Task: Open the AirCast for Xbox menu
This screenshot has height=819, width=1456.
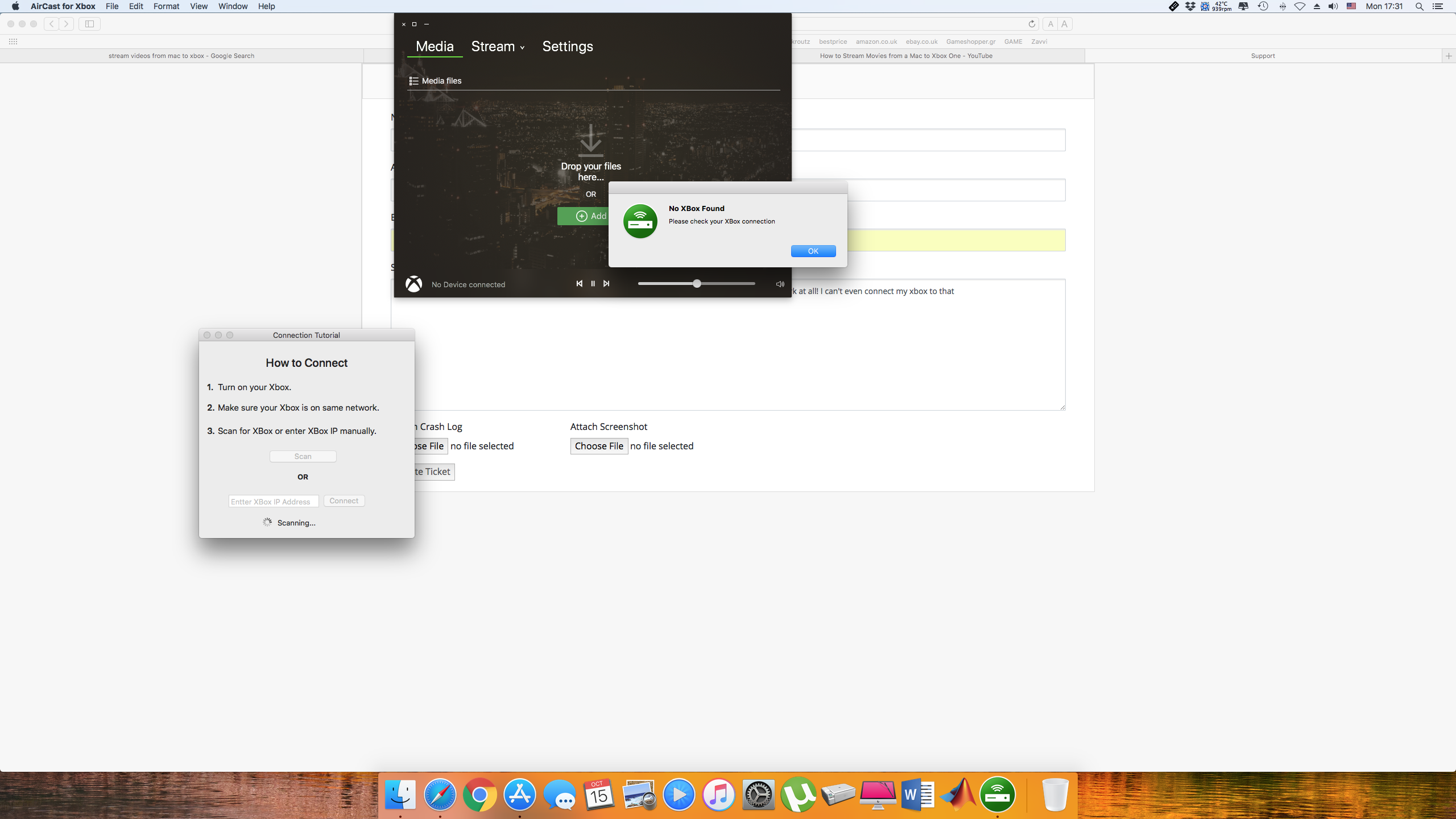Action: pyautogui.click(x=63, y=6)
